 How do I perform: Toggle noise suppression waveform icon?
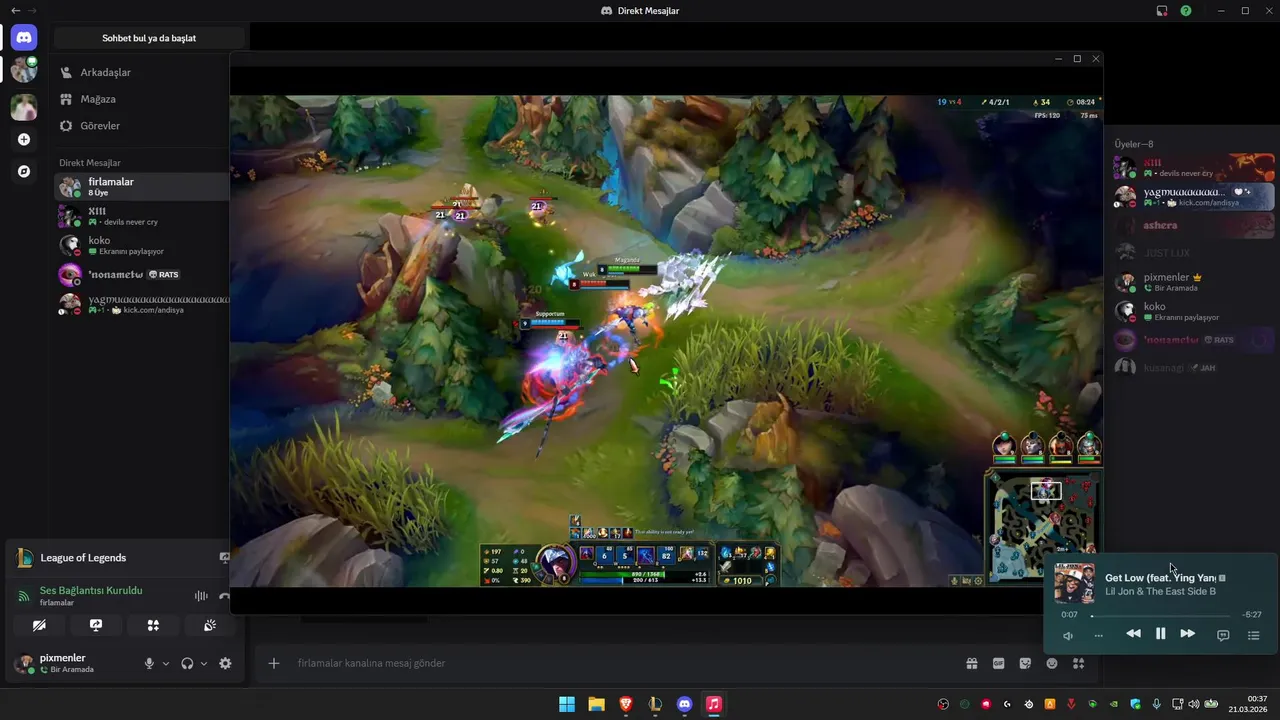tap(201, 596)
